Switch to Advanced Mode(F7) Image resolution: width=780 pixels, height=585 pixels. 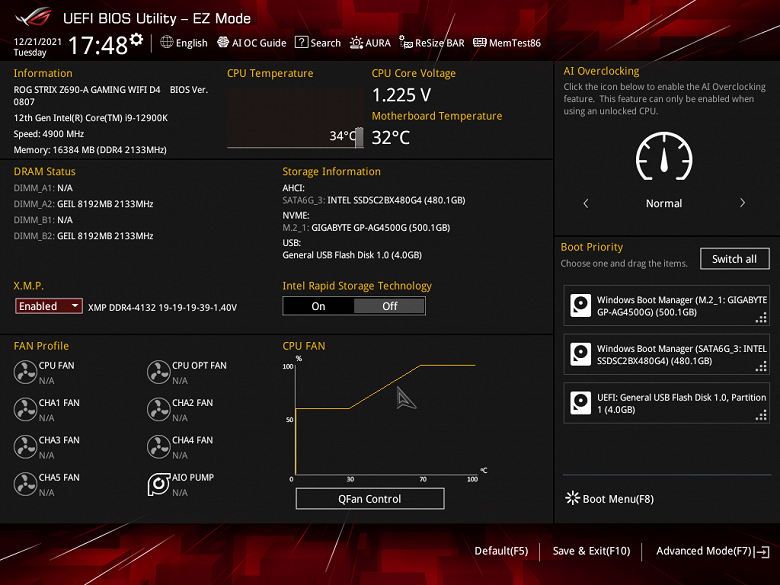click(x=712, y=551)
